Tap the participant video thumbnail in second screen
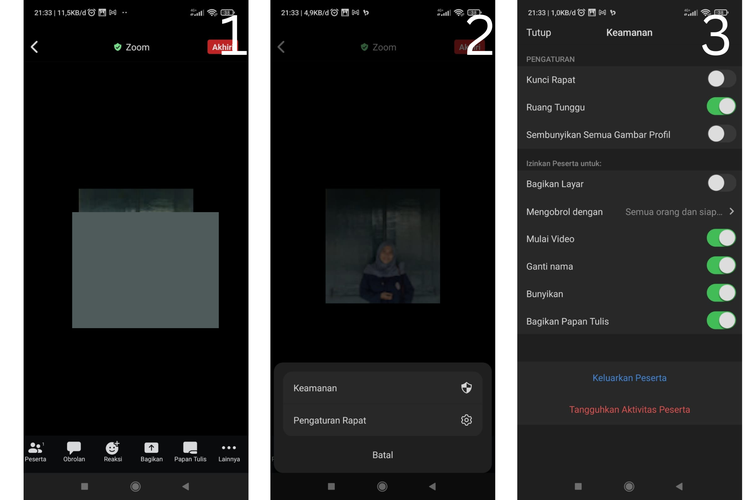 coord(382,246)
